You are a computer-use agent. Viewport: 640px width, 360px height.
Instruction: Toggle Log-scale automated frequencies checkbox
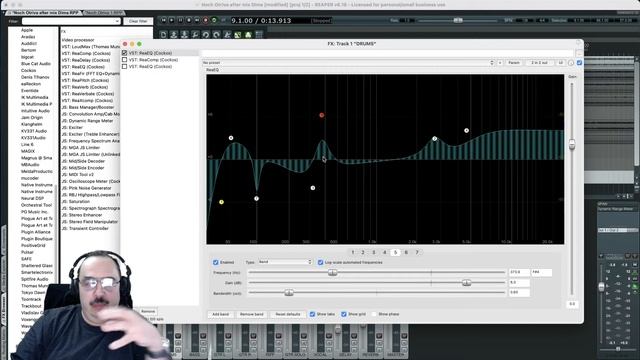pos(320,262)
